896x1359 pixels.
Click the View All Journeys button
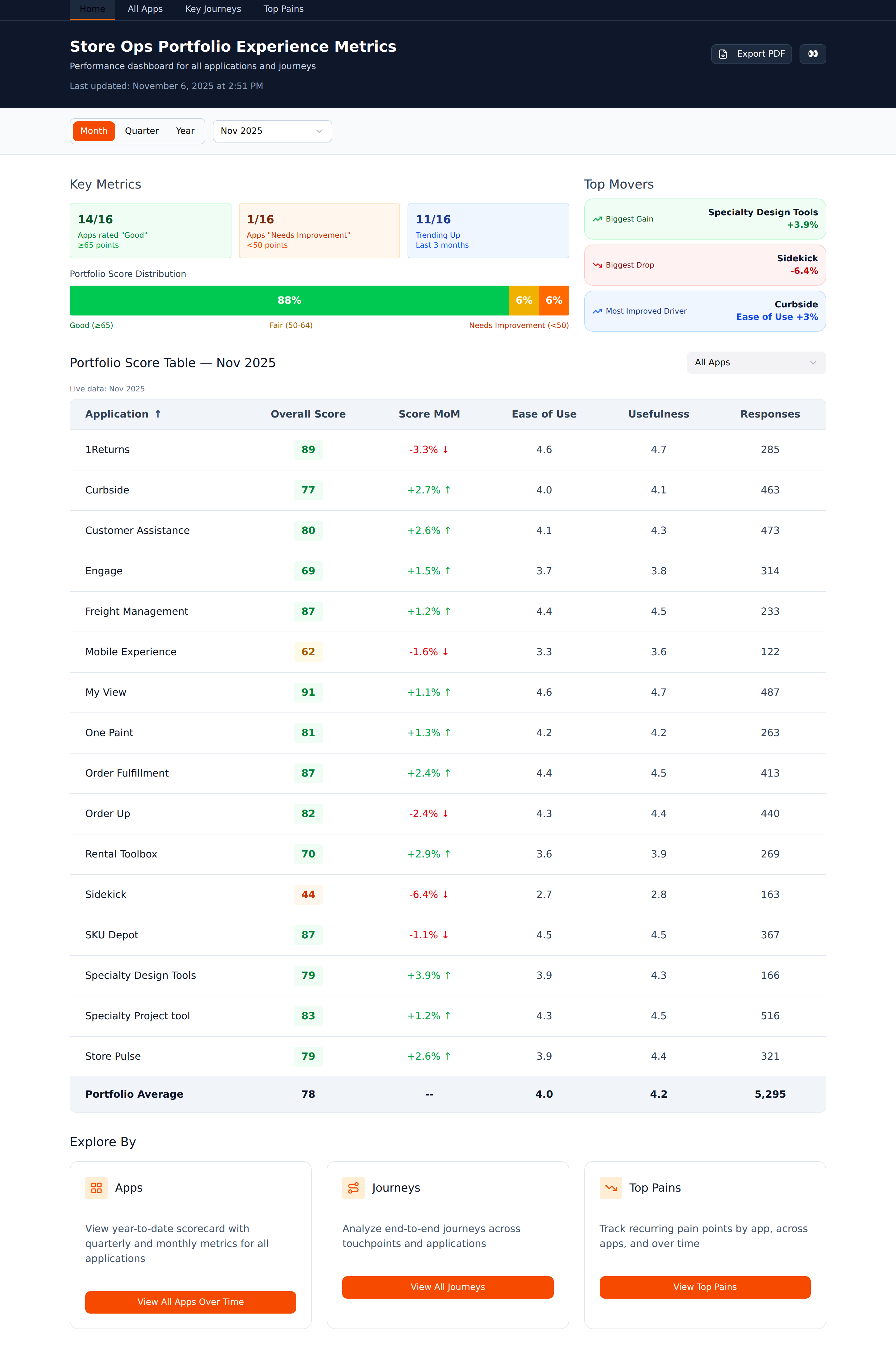447,1287
